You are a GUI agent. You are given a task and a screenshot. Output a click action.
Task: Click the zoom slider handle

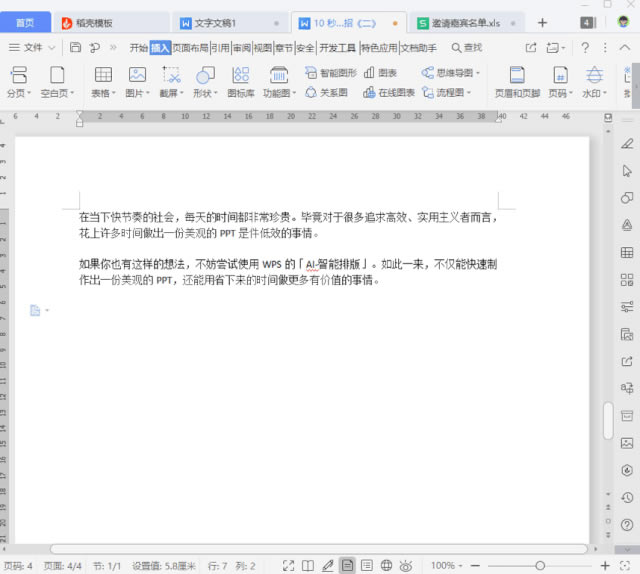tap(540, 565)
